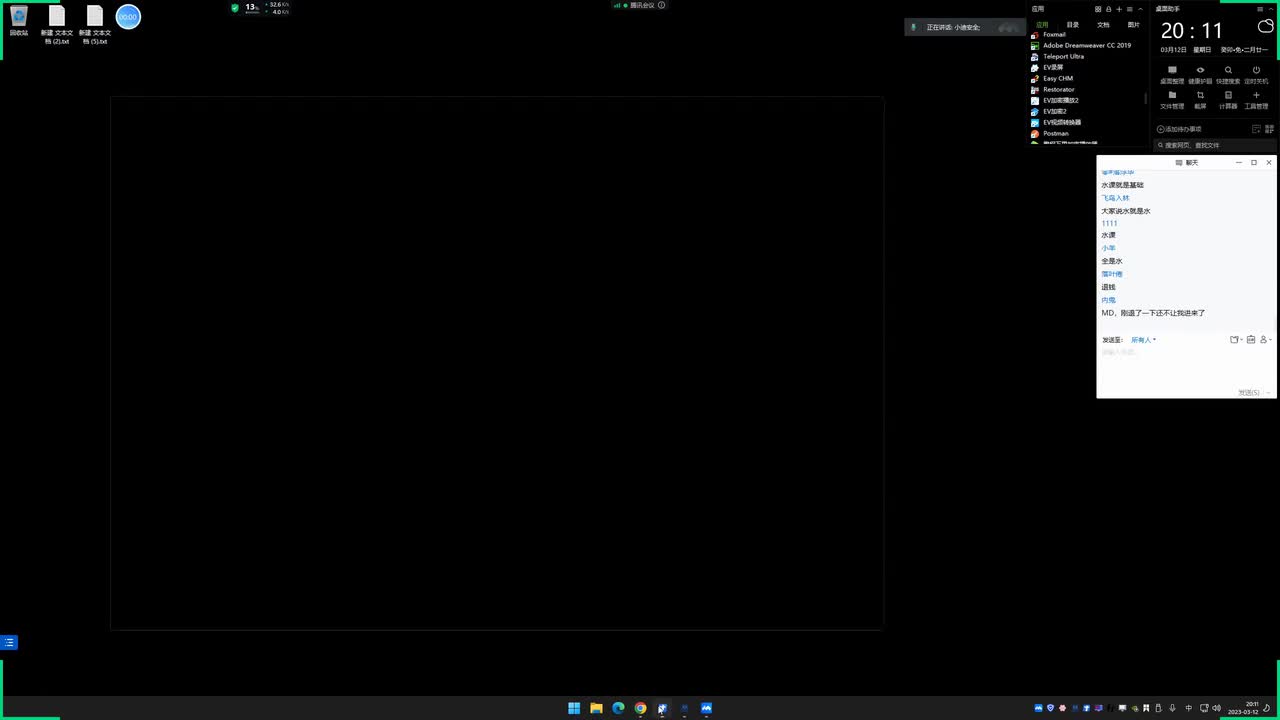The height and width of the screenshot is (720, 1280).
Task: Click the taskbar volume speaker icon
Action: (1216, 708)
